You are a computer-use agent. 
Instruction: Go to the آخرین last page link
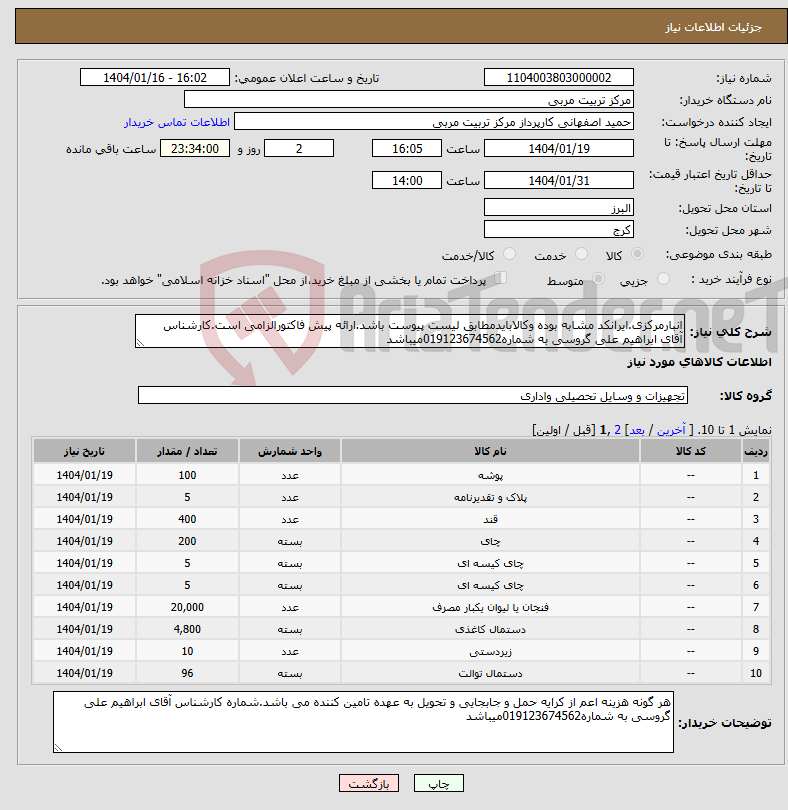point(671,430)
